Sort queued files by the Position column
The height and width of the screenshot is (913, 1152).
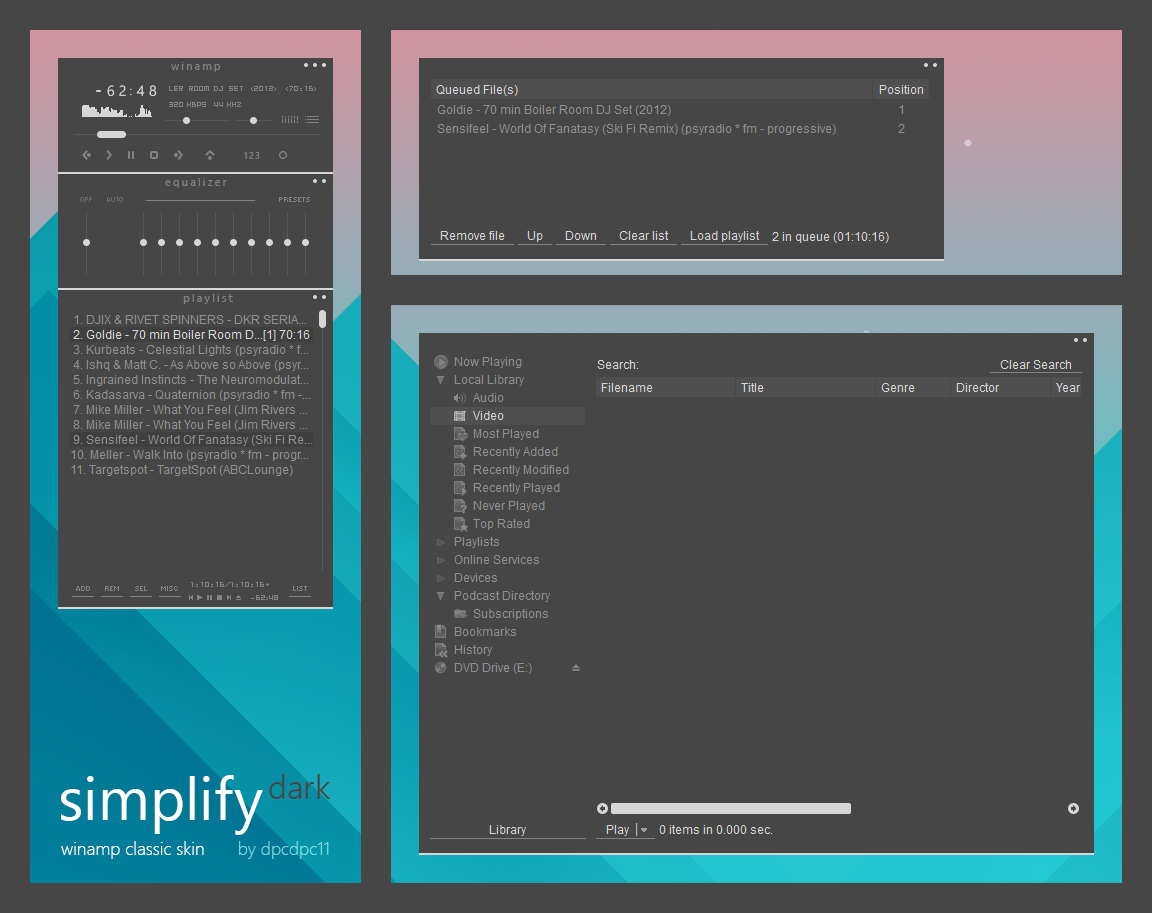click(901, 89)
